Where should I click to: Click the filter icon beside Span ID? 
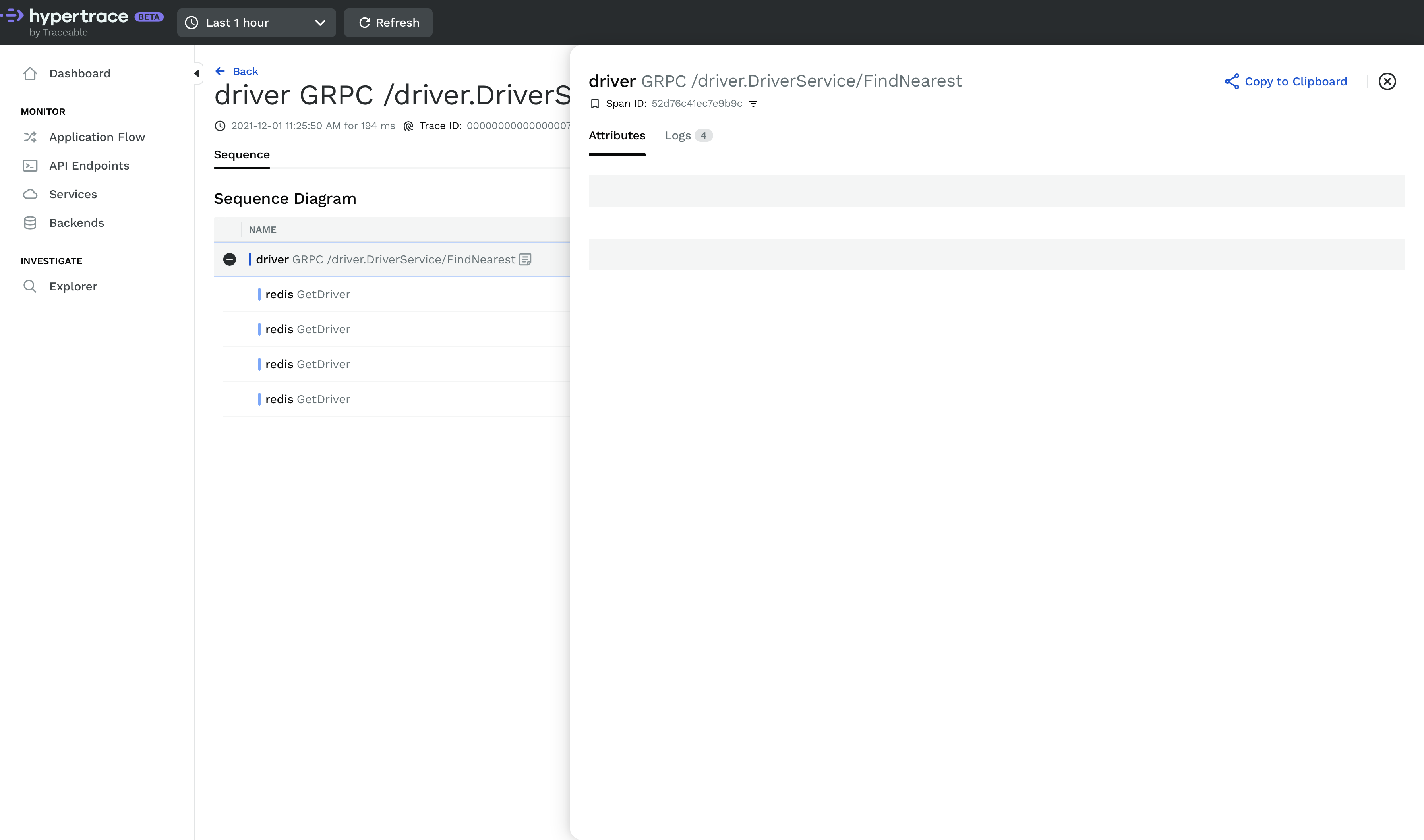[x=753, y=104]
